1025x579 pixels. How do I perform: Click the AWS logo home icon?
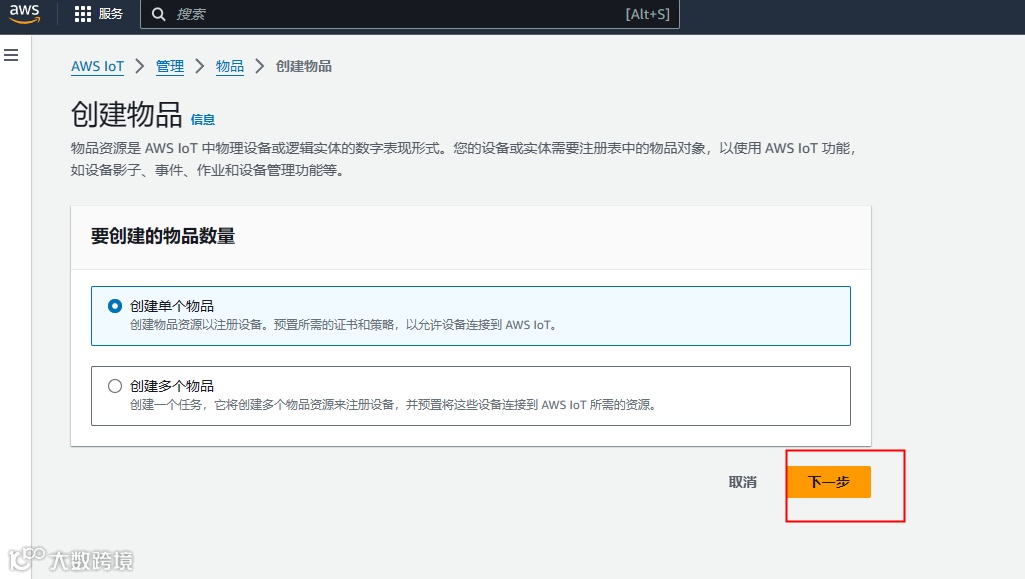24,13
